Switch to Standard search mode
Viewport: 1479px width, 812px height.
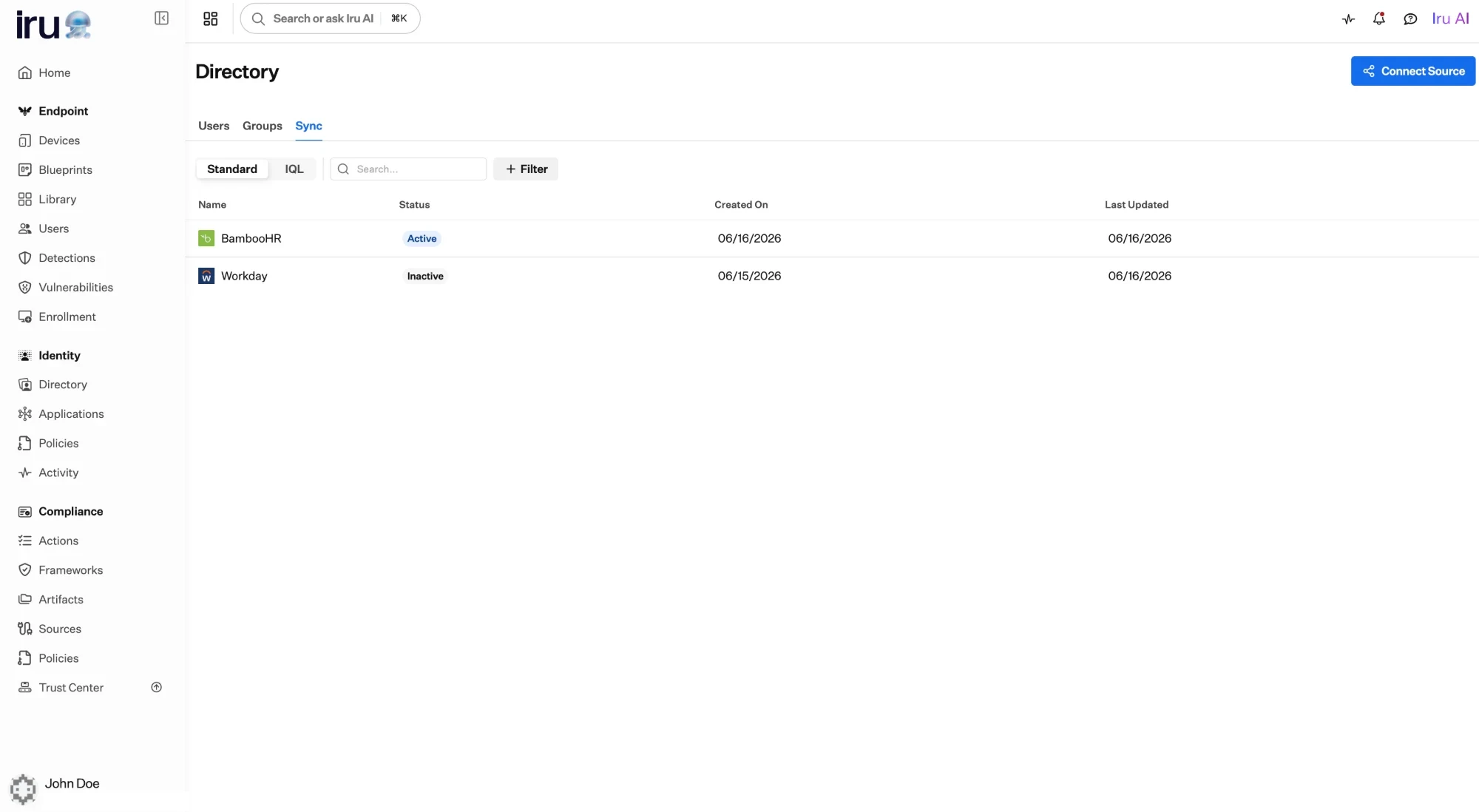tap(232, 169)
